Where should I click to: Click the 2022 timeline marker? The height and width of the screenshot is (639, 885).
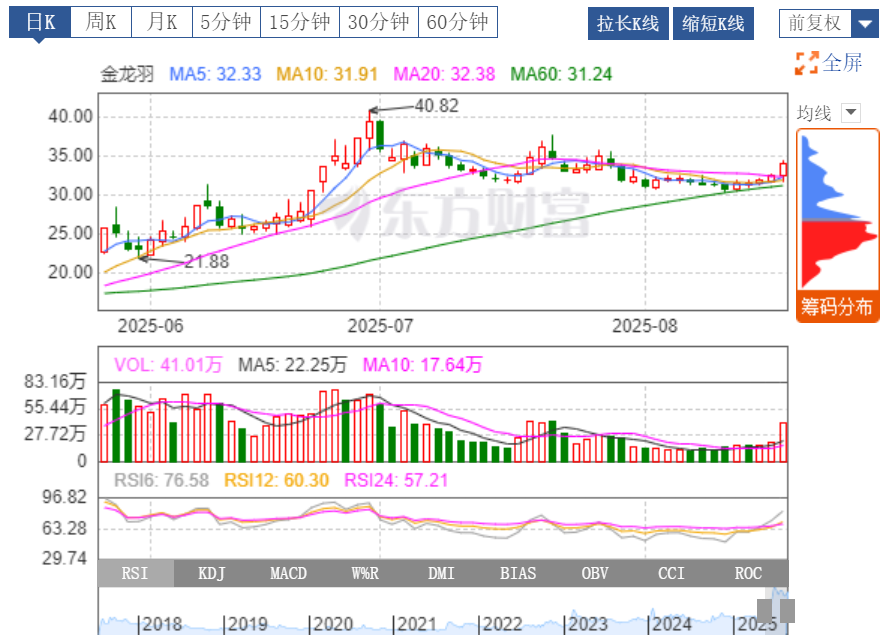click(502, 624)
